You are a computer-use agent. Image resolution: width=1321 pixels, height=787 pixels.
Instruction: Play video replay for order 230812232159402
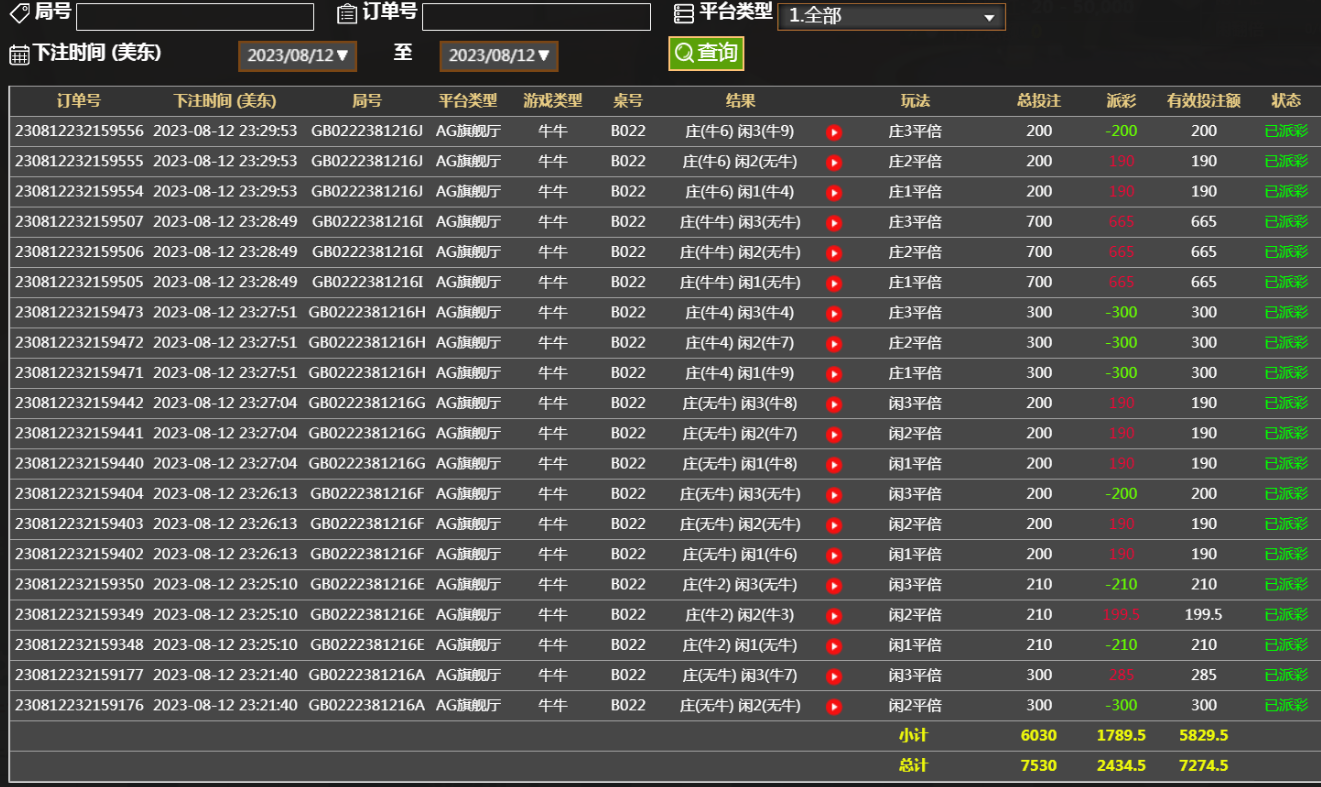pyautogui.click(x=834, y=555)
